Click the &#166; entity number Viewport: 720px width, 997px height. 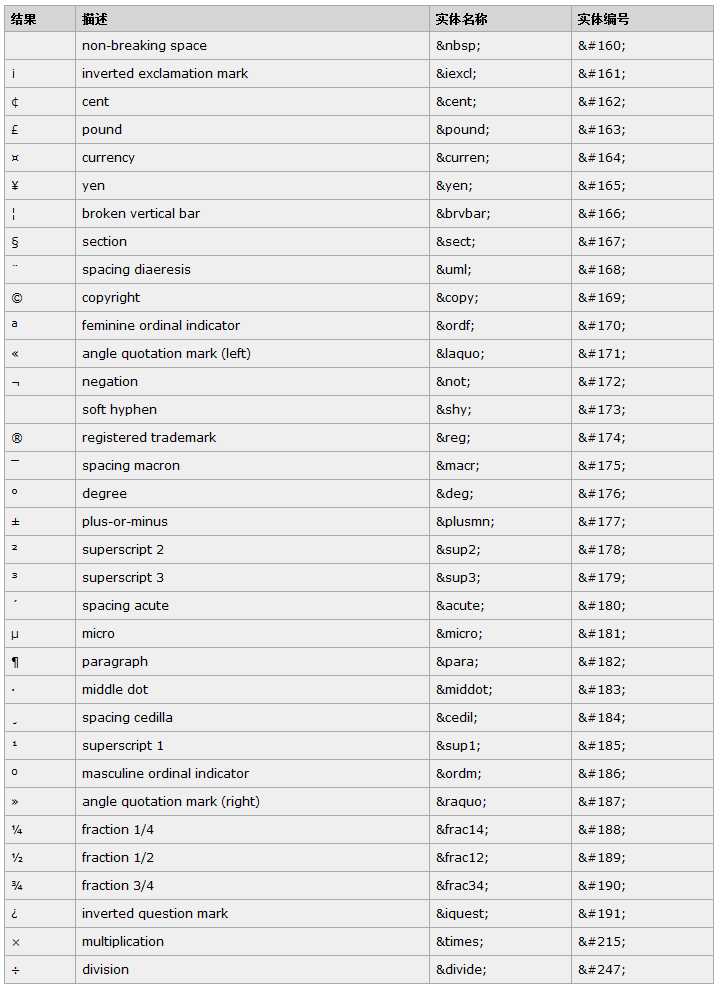point(601,214)
